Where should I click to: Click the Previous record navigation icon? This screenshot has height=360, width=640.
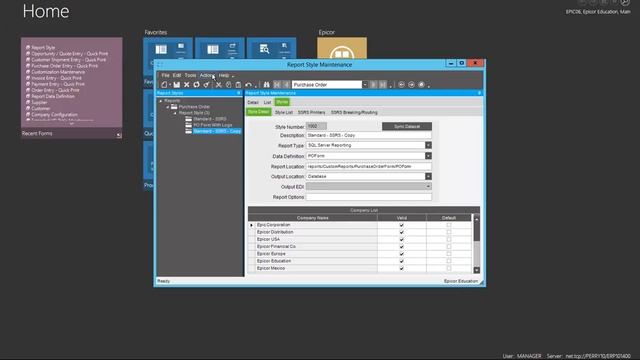[x=286, y=84]
